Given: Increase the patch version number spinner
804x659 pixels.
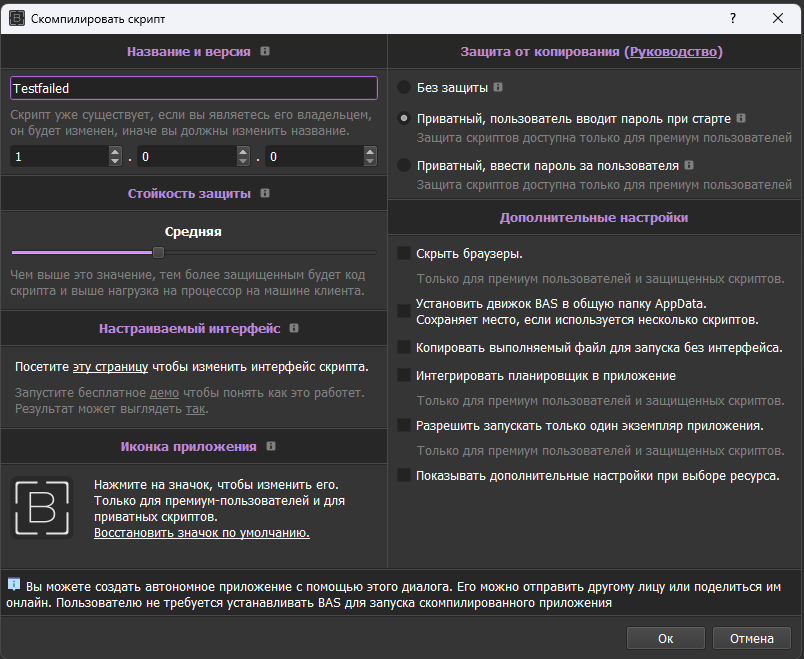Looking at the screenshot, I should [370, 152].
